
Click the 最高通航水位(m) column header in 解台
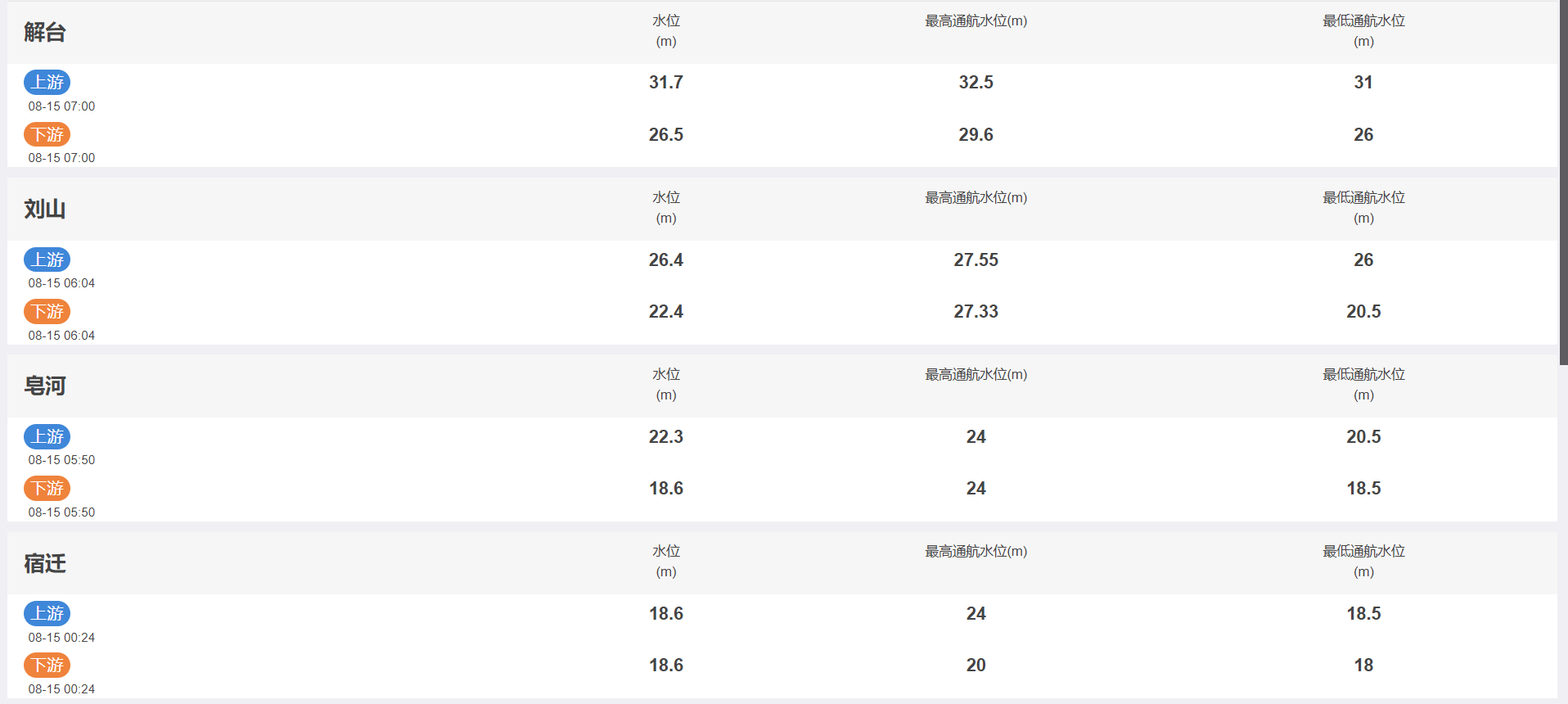click(976, 21)
